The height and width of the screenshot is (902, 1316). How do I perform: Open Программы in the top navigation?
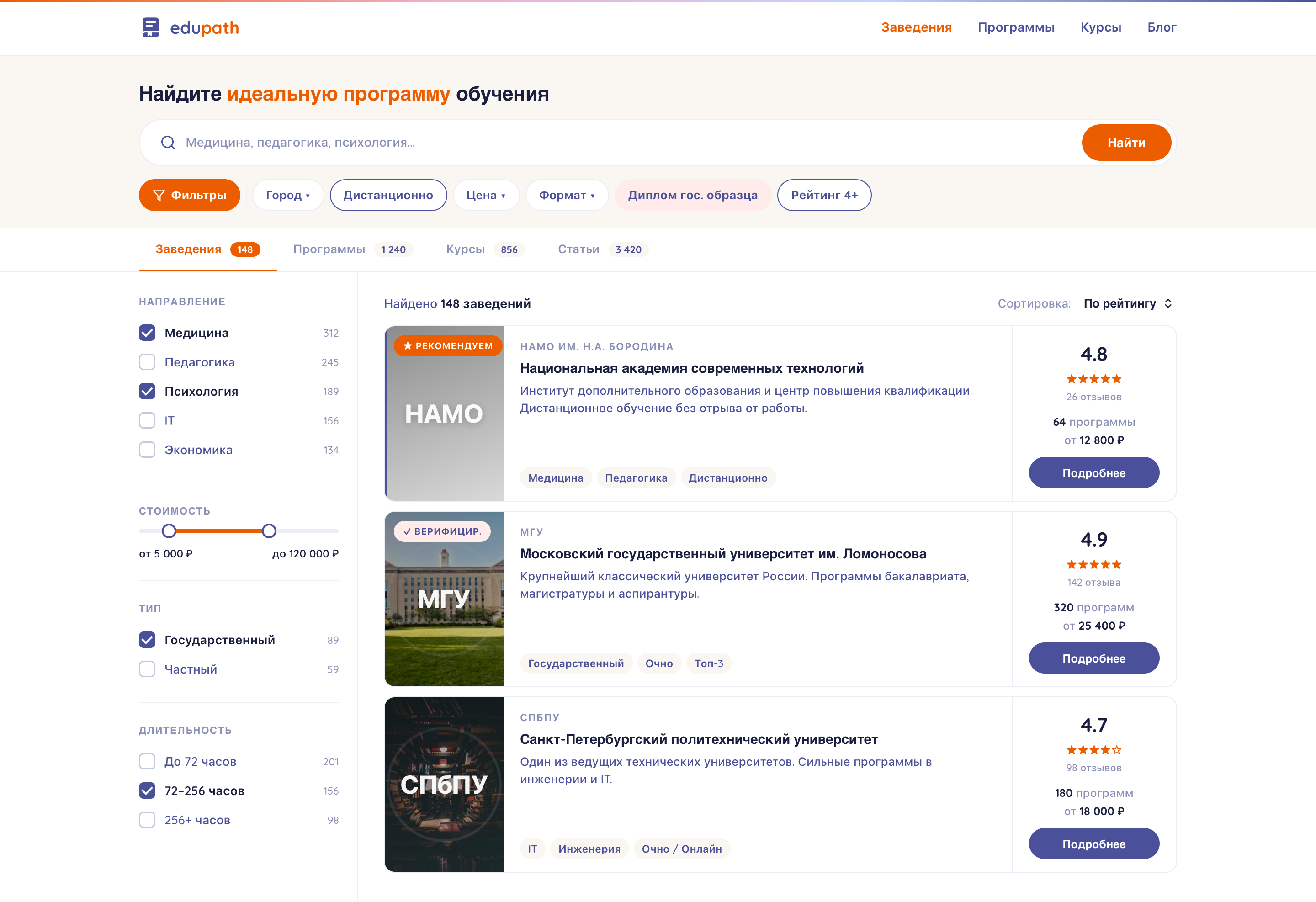[1016, 27]
